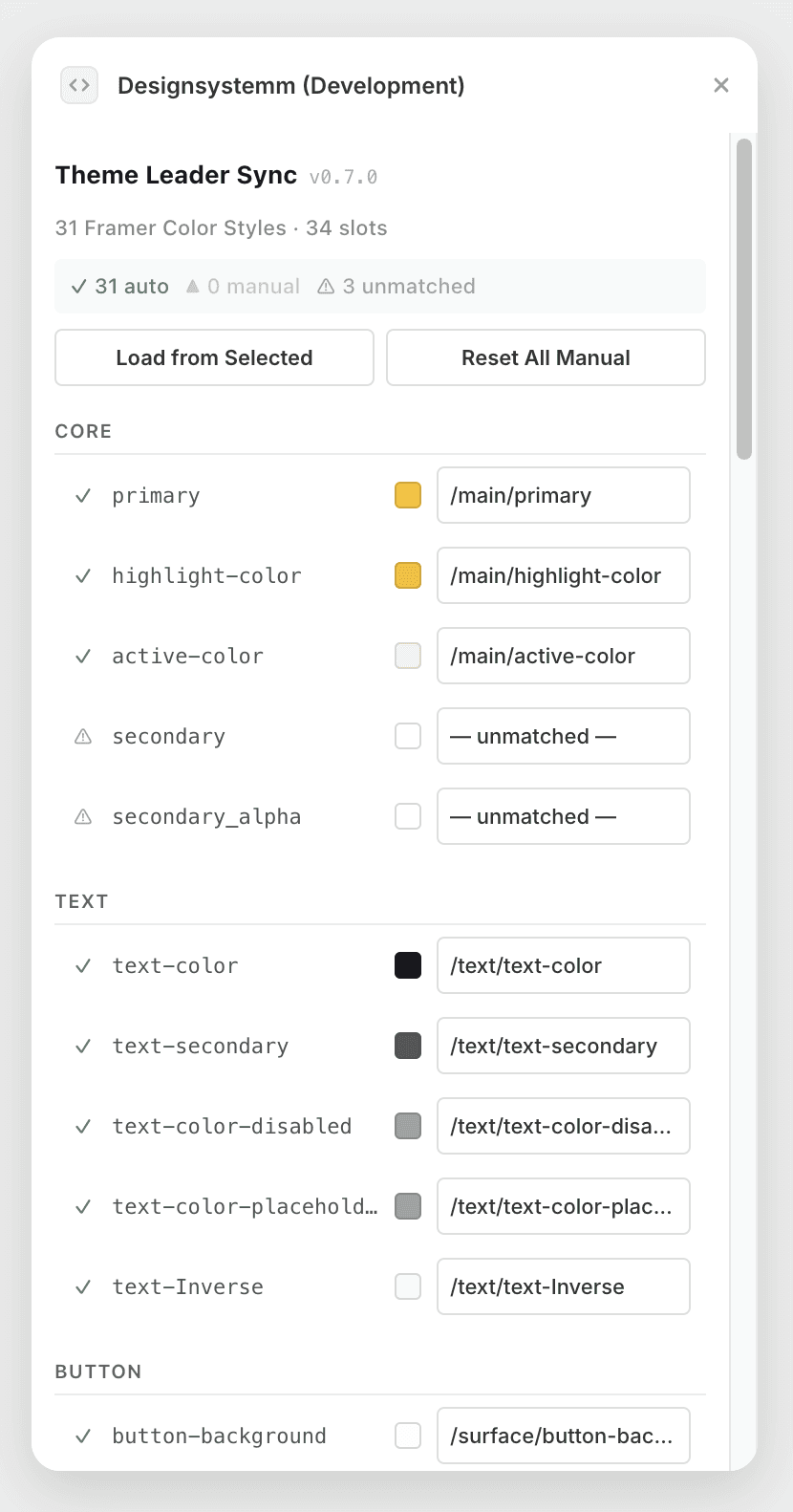793x1512 pixels.
Task: Click the gray text-color-disabled swatch
Action: [x=408, y=1126]
